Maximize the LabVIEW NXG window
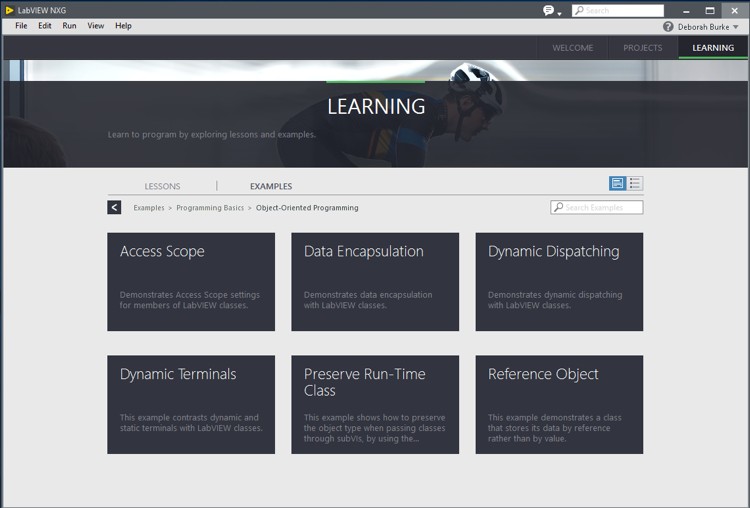The image size is (750, 508). pos(710,11)
